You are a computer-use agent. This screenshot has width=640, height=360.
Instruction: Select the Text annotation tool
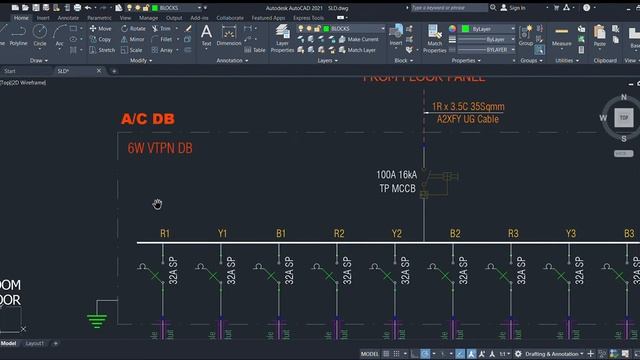click(207, 35)
